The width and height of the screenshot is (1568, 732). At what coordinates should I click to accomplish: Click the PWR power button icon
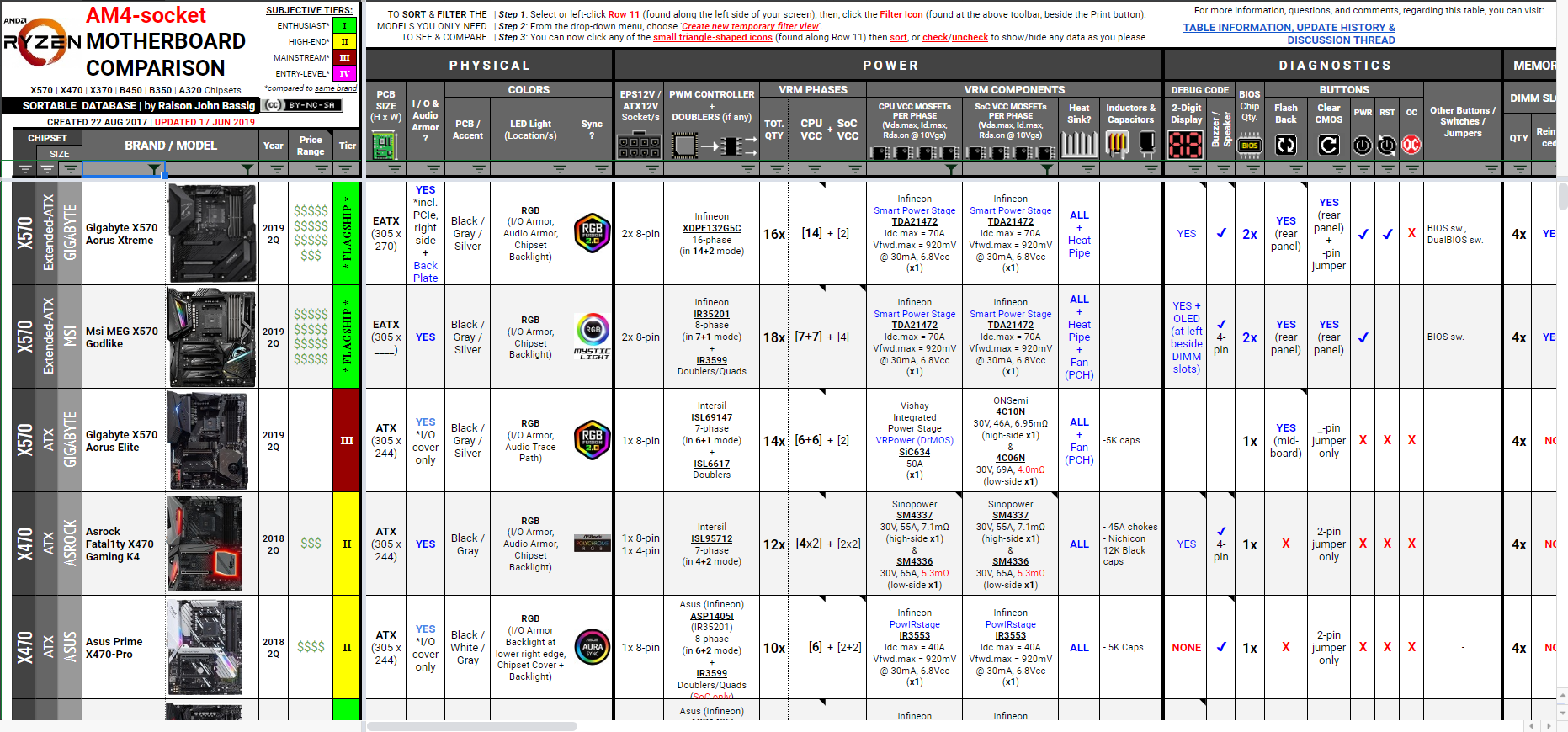coord(1363,146)
